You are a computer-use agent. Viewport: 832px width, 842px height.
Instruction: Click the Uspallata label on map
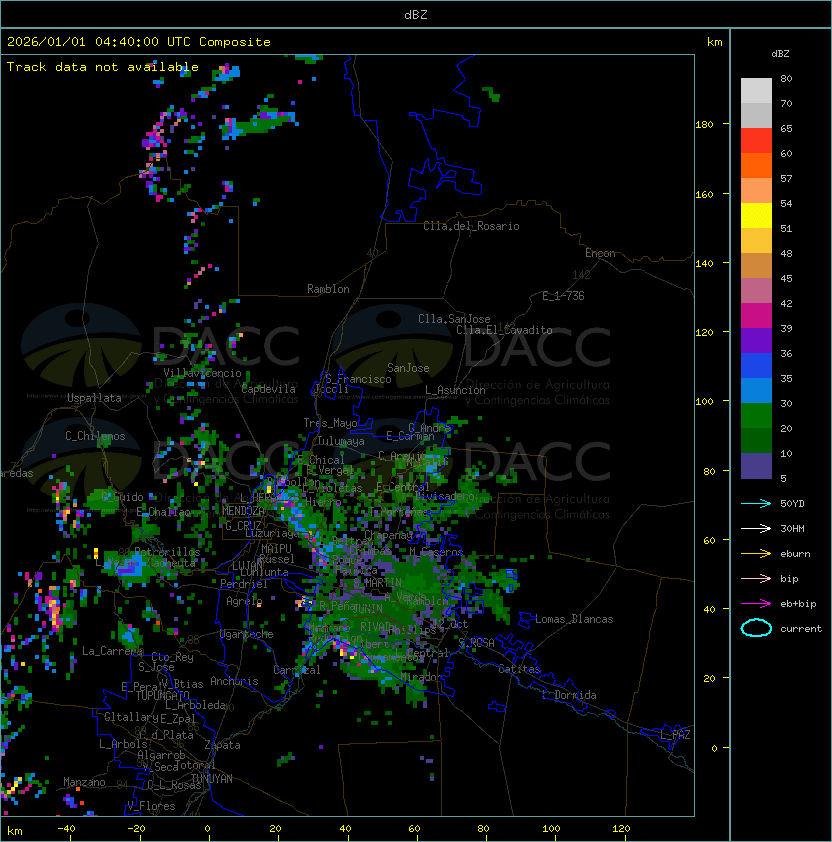pyautogui.click(x=94, y=398)
